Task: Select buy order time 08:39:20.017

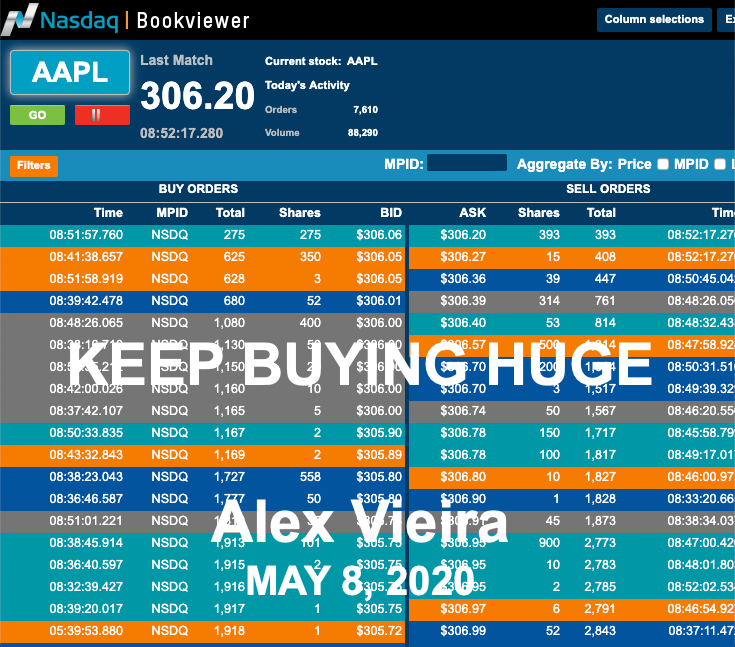Action: coord(86,609)
